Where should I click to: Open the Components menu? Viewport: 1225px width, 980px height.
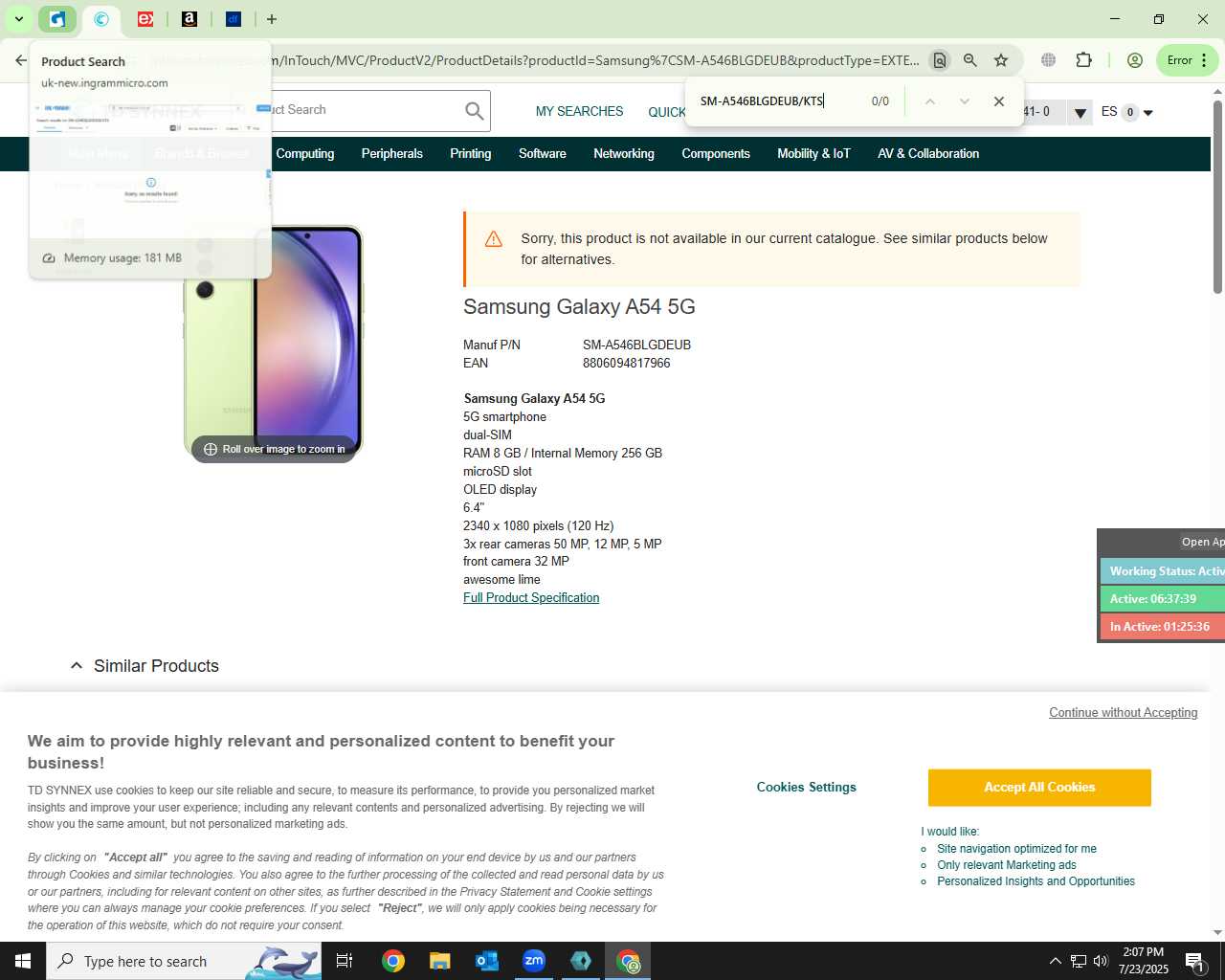(716, 154)
